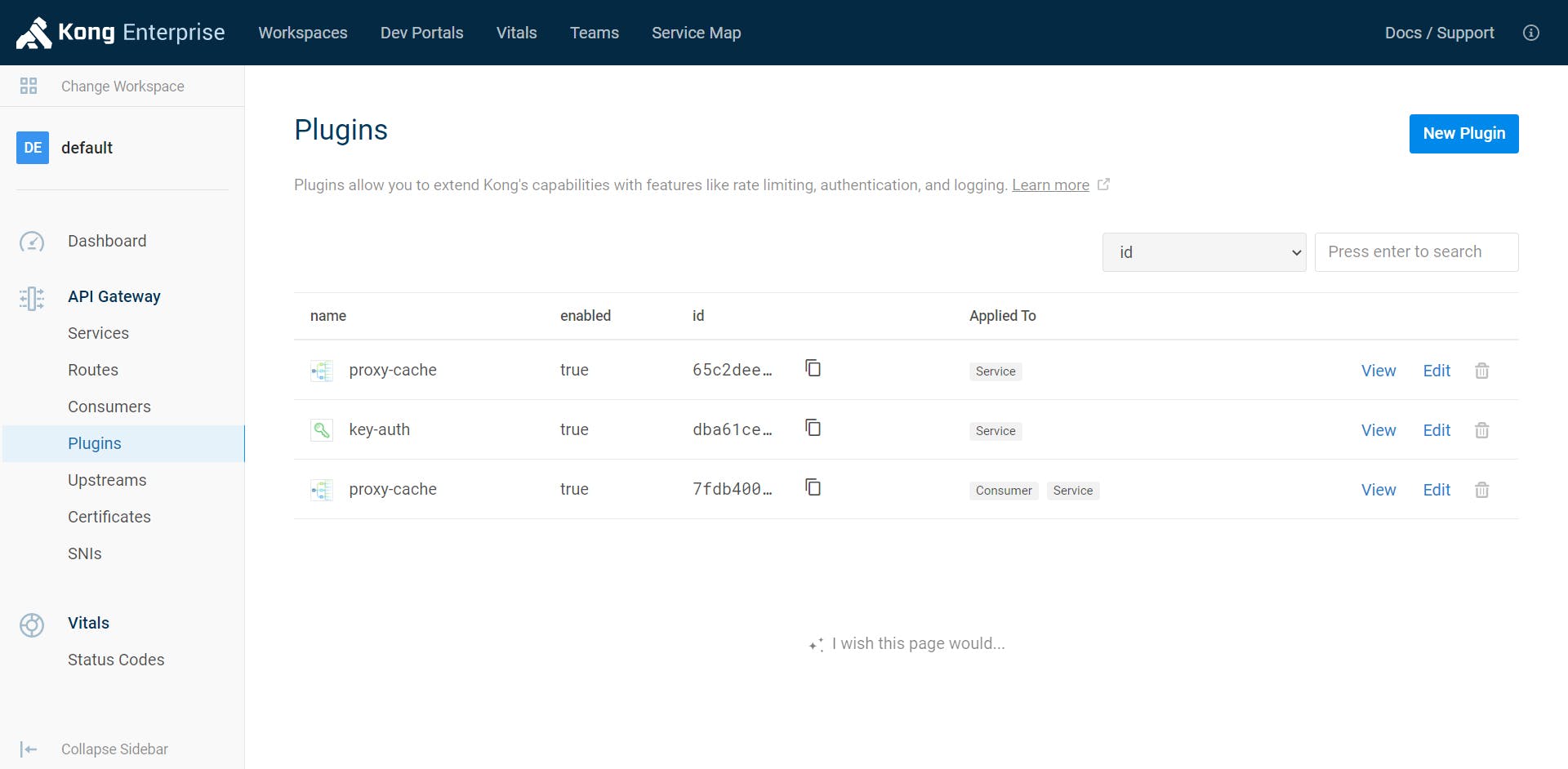View the proxy-cache plugin 7fdb400
Viewport: 1568px width, 769px height.
click(1379, 490)
